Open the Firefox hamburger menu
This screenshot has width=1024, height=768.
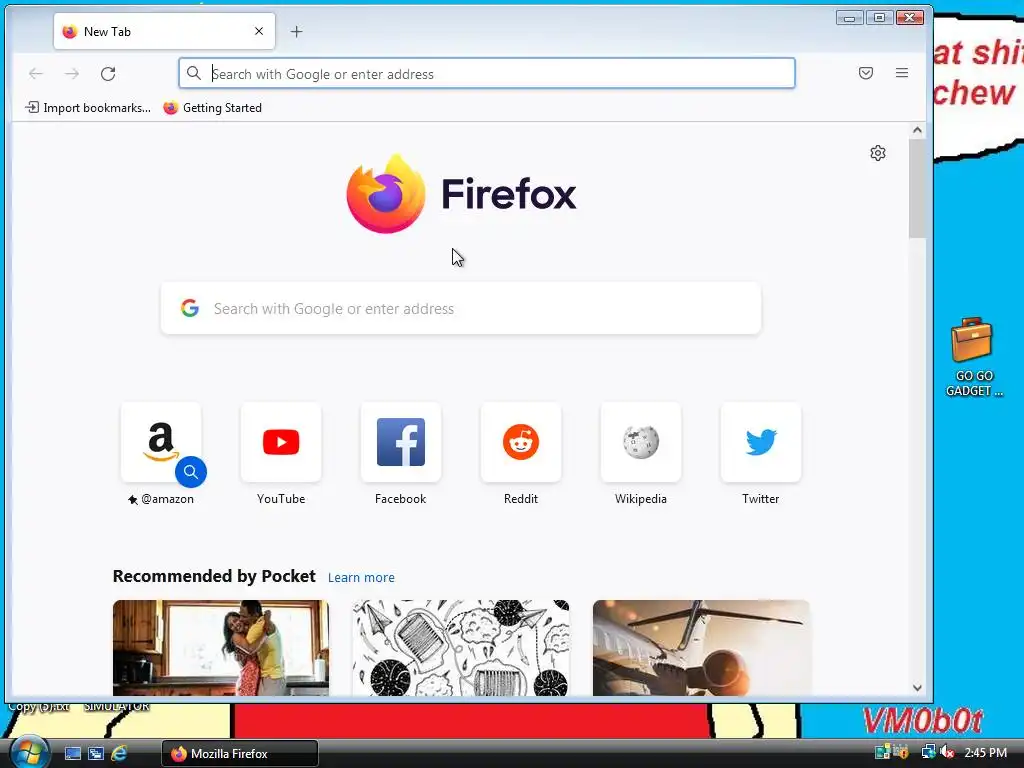[902, 73]
